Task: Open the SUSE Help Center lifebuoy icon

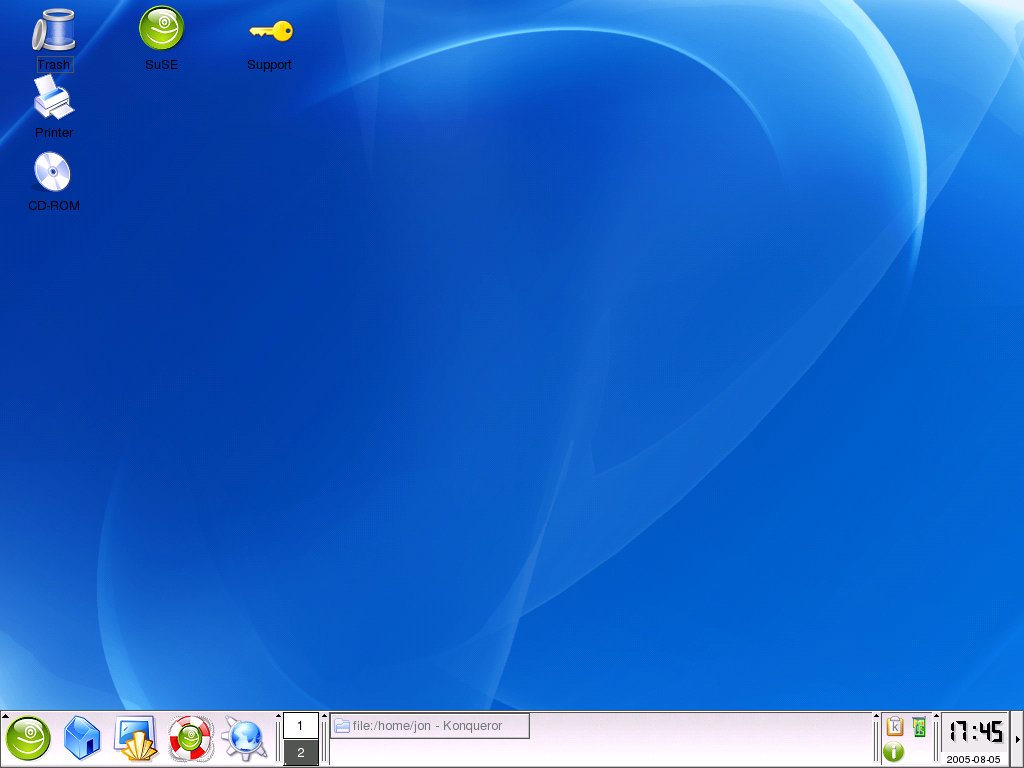Action: 190,739
